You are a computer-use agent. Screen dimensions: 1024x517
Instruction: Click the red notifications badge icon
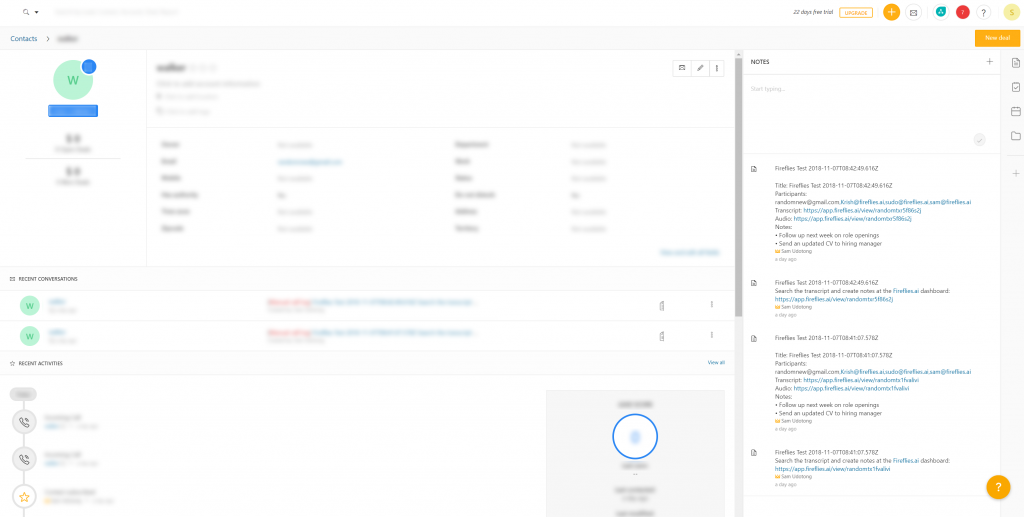pos(962,12)
